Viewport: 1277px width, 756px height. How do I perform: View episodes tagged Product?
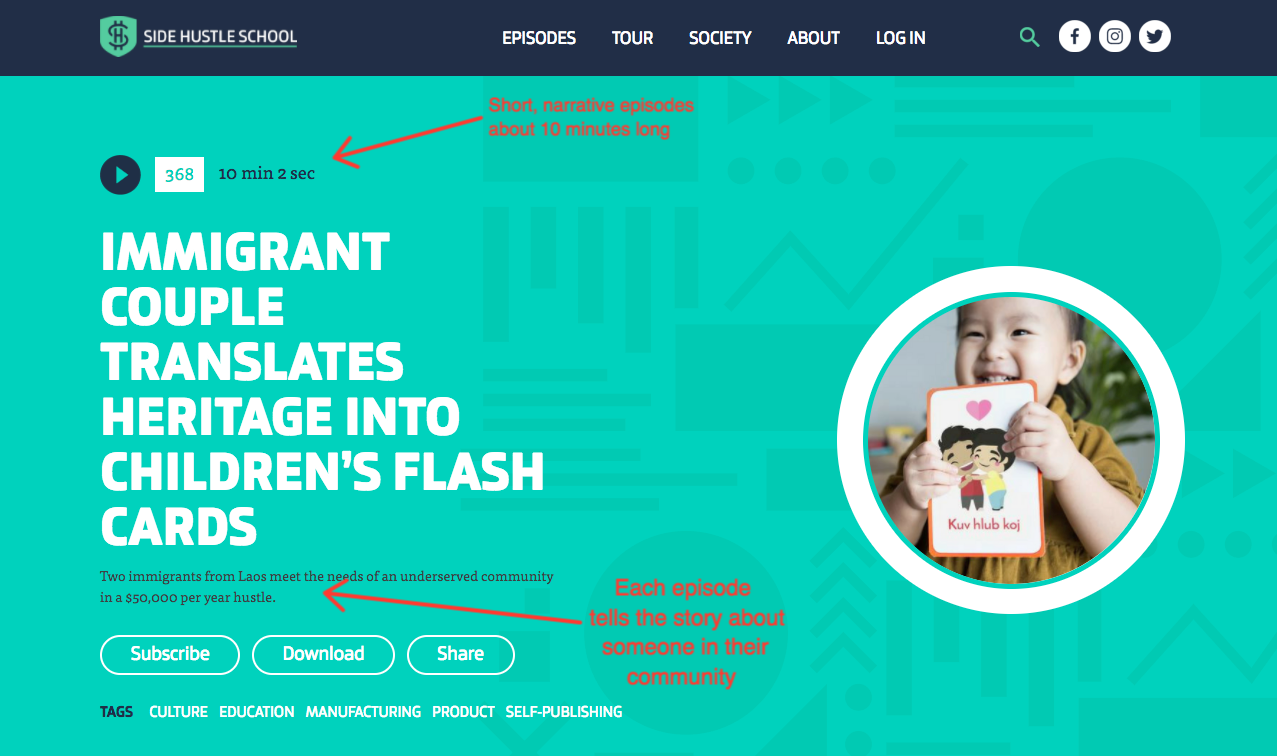coord(463,712)
